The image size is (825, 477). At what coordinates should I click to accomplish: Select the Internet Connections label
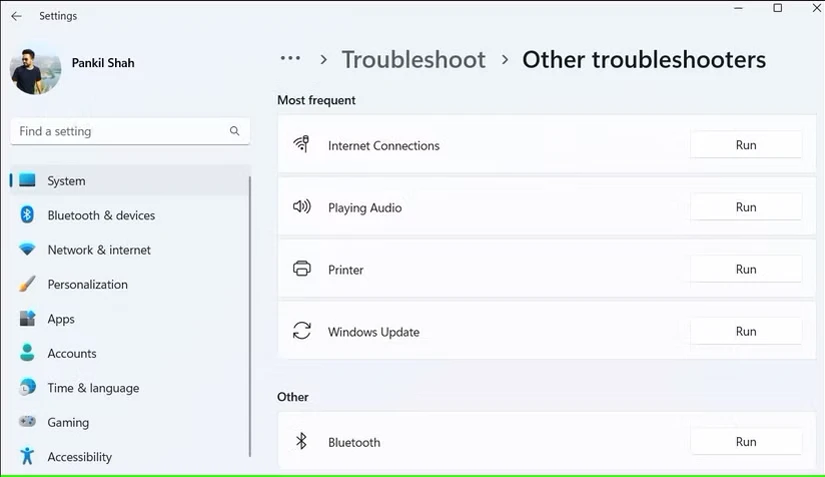pyautogui.click(x=384, y=146)
